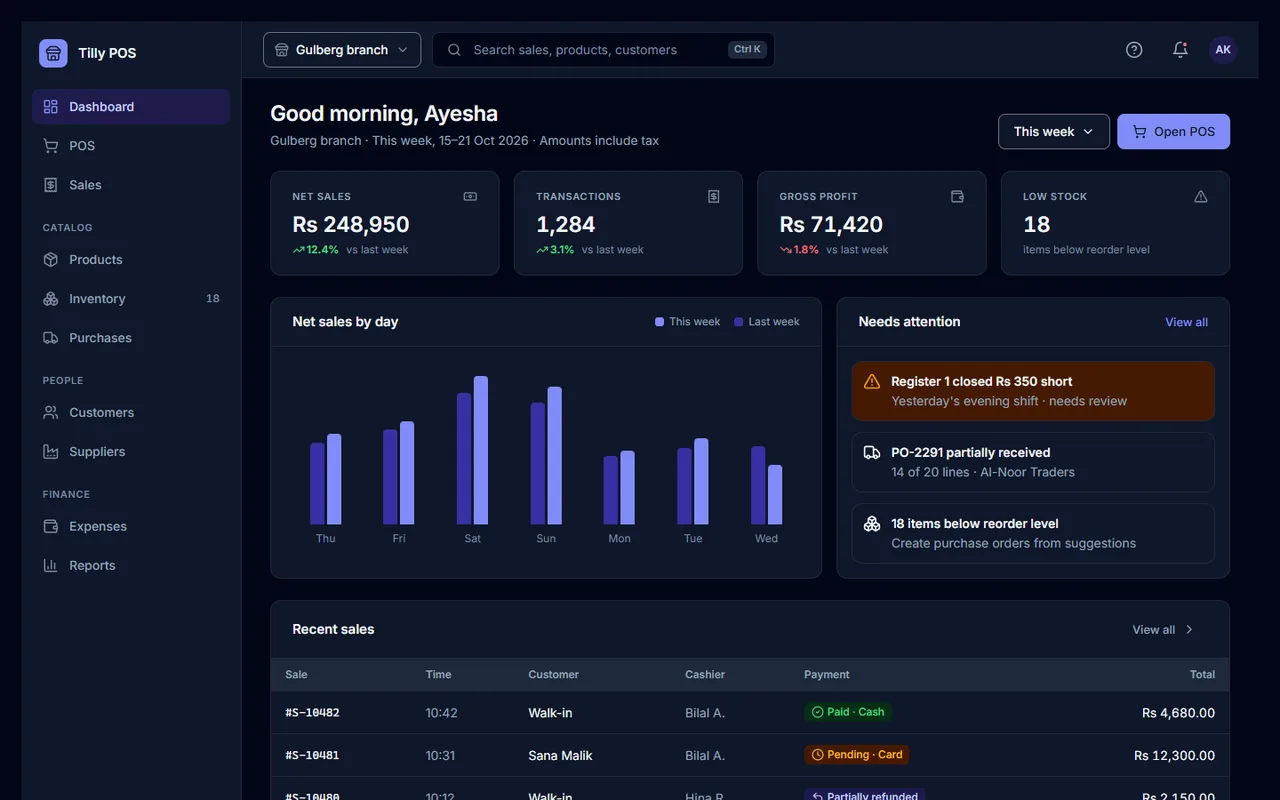The image size is (1280, 800).
Task: Click green check icon in Paid · Cash badge
Action: pos(817,712)
